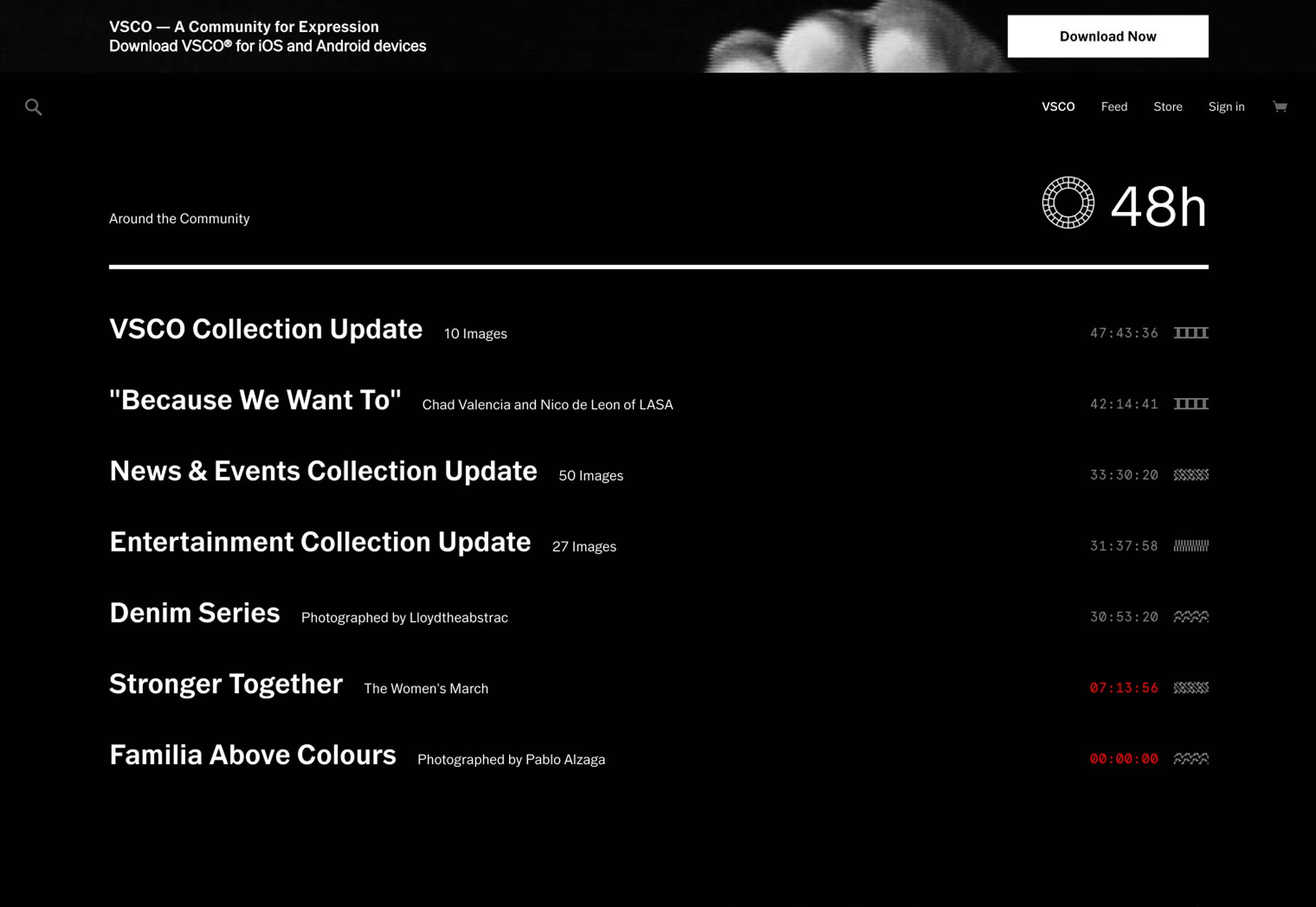This screenshot has width=1316, height=907.
Task: Click the "50 Images" subtitle
Action: point(591,476)
